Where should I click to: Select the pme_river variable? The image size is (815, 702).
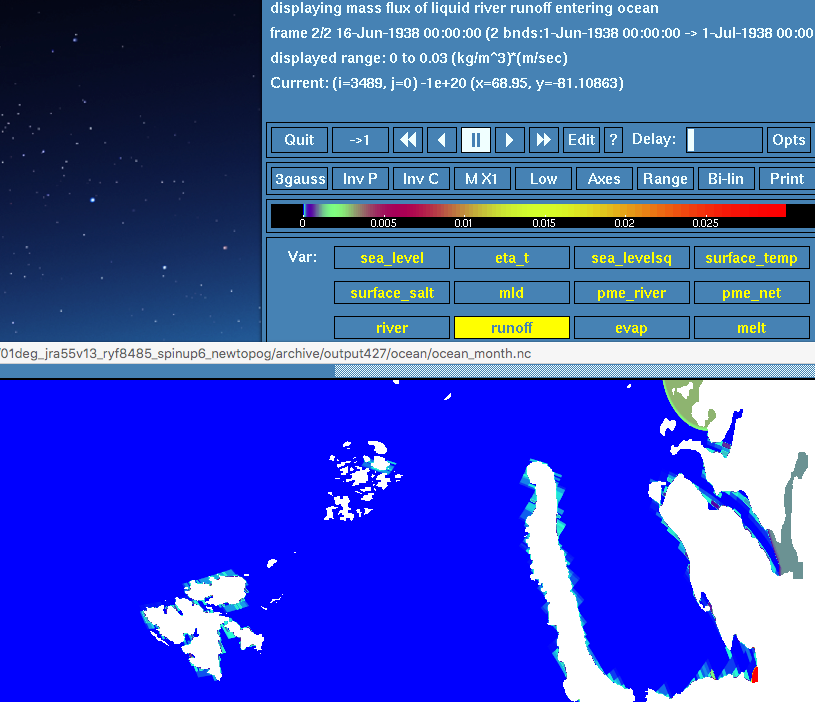tap(632, 293)
